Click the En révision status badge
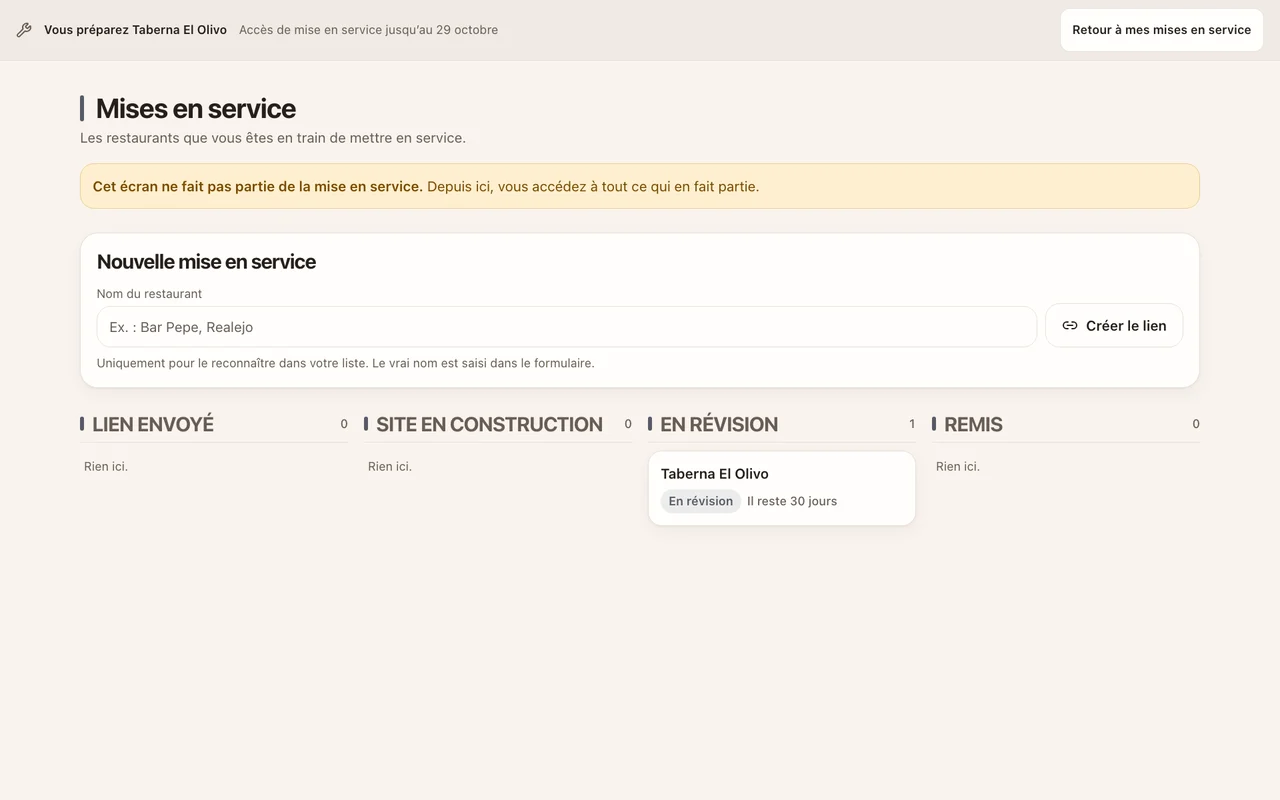This screenshot has width=1280, height=800. [x=701, y=501]
